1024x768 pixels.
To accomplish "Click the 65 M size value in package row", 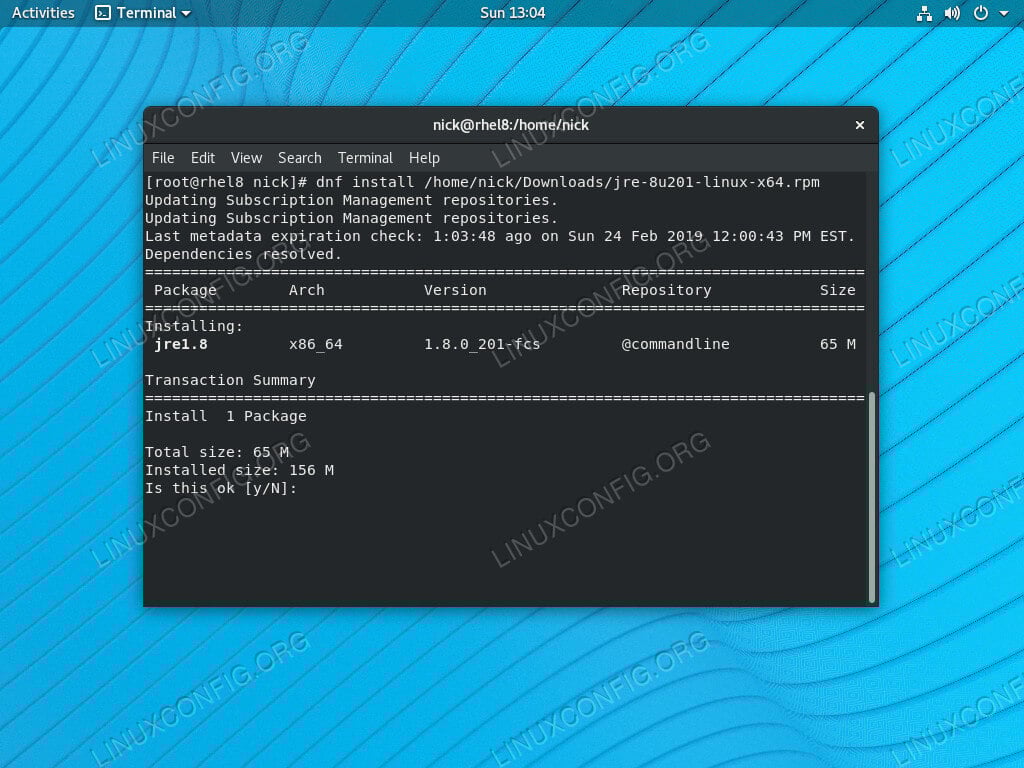I will point(838,344).
